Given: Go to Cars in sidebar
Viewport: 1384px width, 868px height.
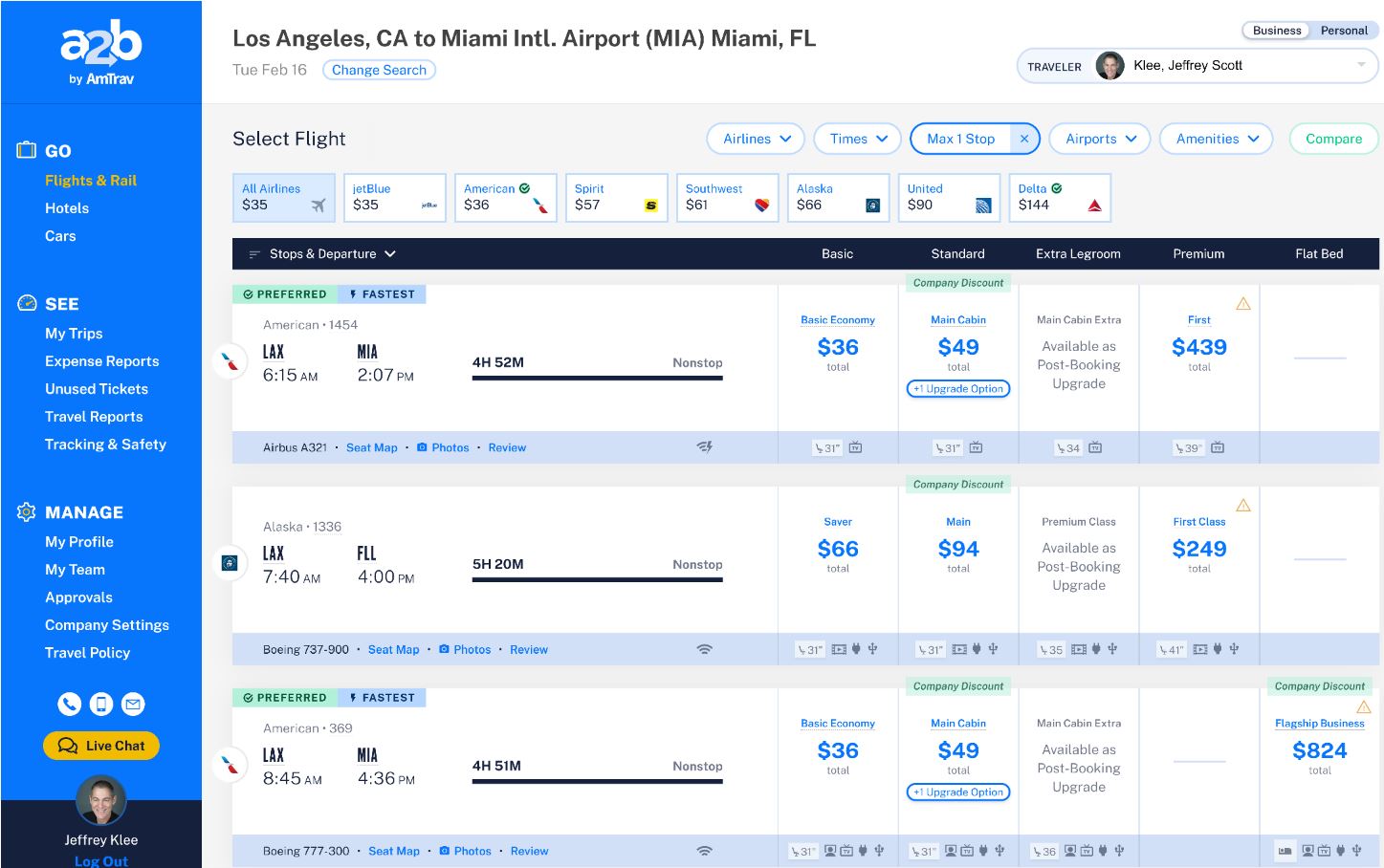Looking at the screenshot, I should 60,236.
